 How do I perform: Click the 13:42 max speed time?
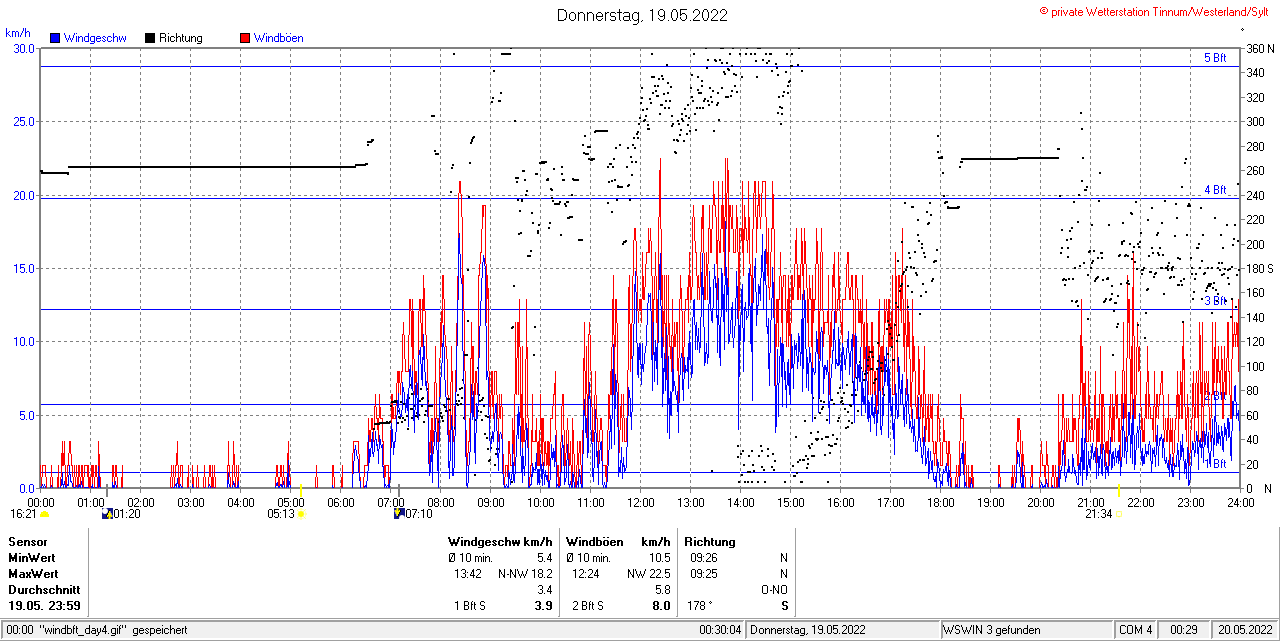click(468, 574)
